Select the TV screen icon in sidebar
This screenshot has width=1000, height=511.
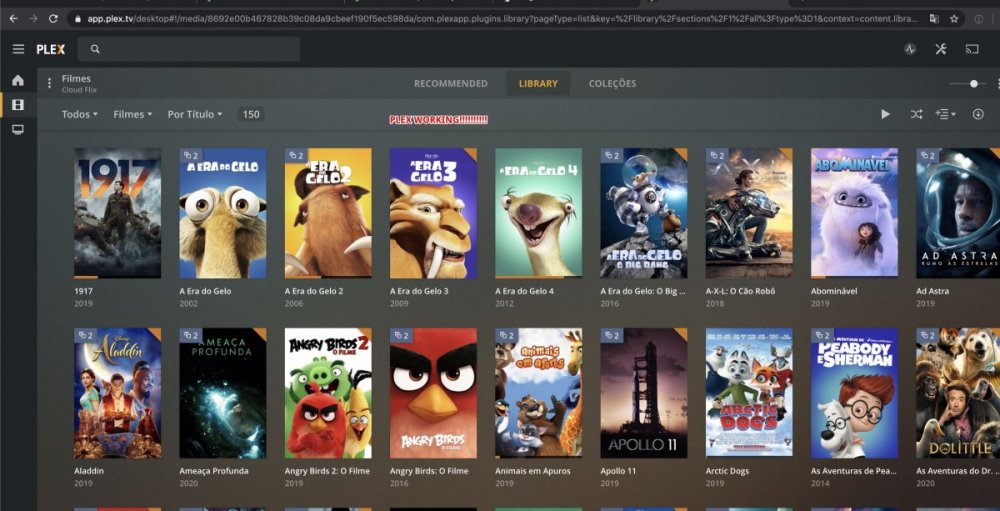[18, 130]
